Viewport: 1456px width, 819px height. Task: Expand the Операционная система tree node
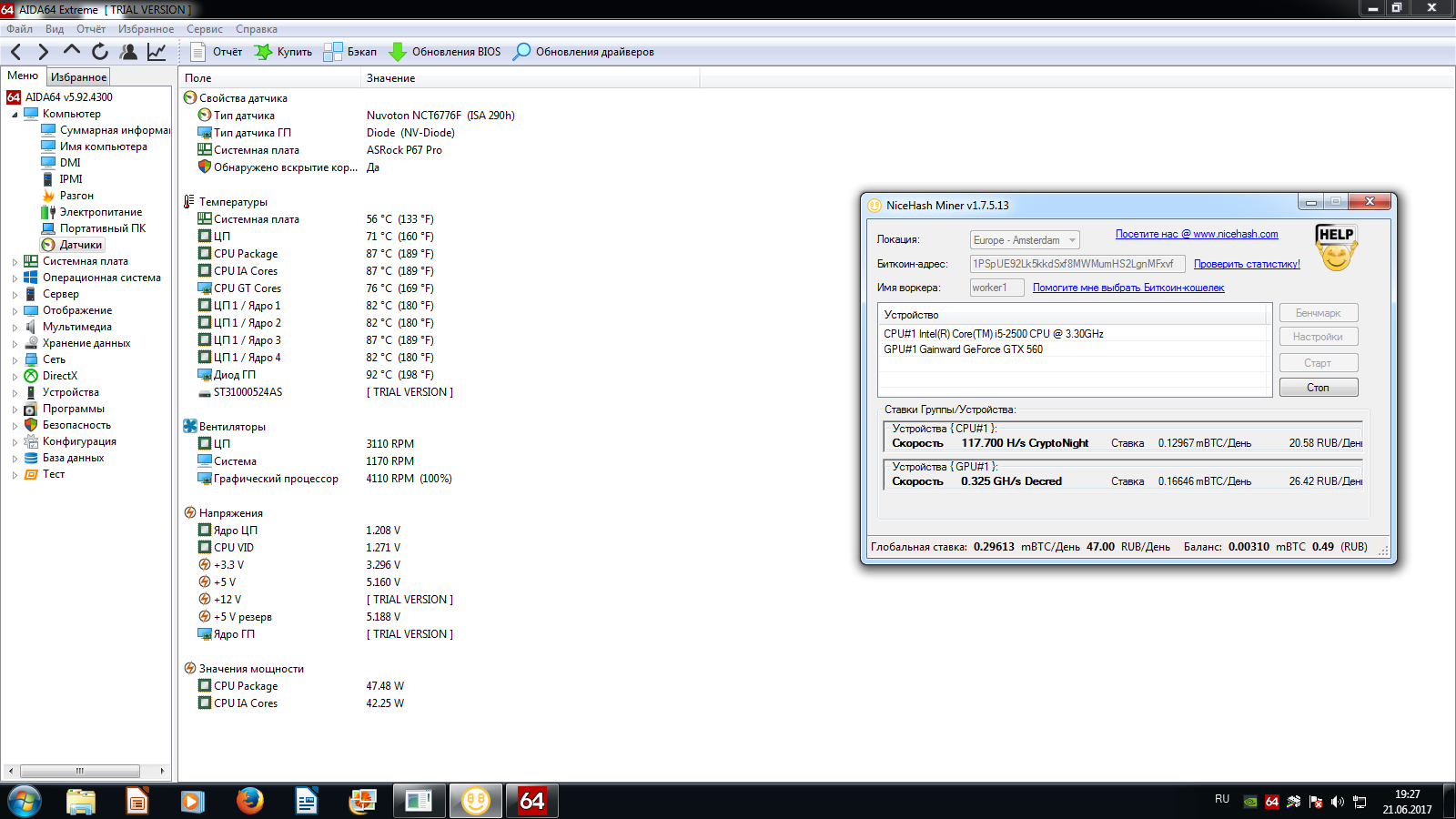pos(15,278)
